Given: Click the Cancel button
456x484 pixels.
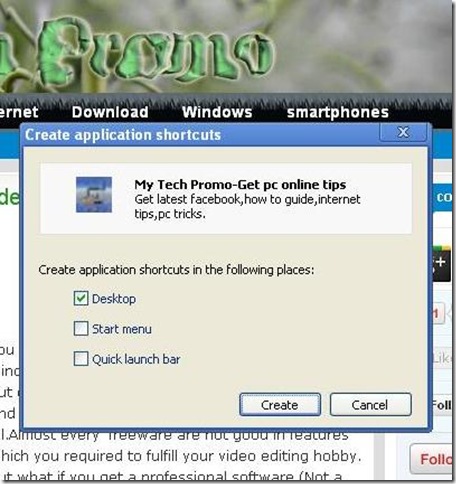Looking at the screenshot, I should click(x=371, y=405).
